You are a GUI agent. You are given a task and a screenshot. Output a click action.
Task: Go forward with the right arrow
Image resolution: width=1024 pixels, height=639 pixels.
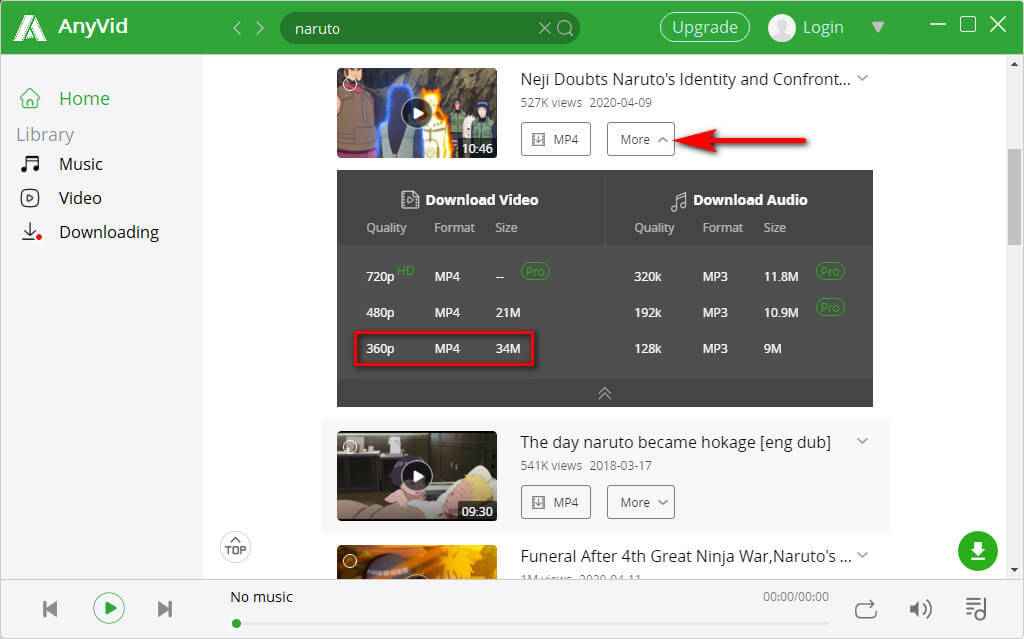(x=260, y=28)
